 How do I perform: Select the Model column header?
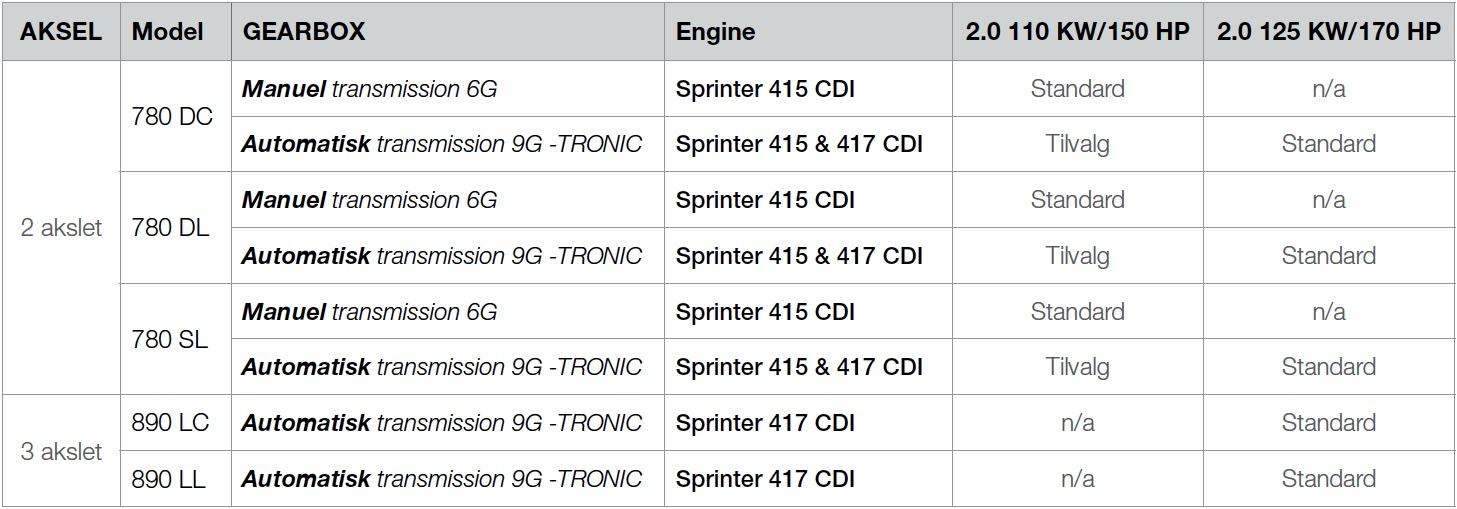(176, 32)
